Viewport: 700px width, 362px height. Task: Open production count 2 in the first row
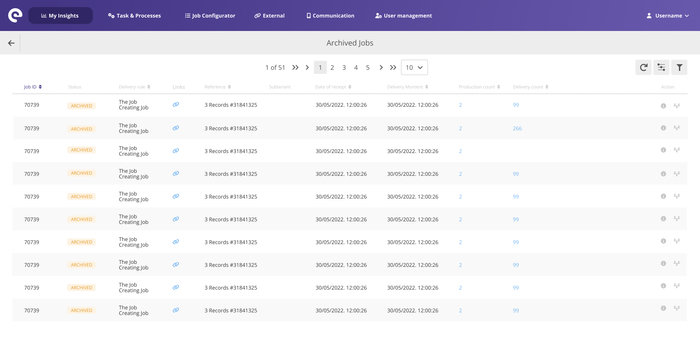tap(460, 105)
